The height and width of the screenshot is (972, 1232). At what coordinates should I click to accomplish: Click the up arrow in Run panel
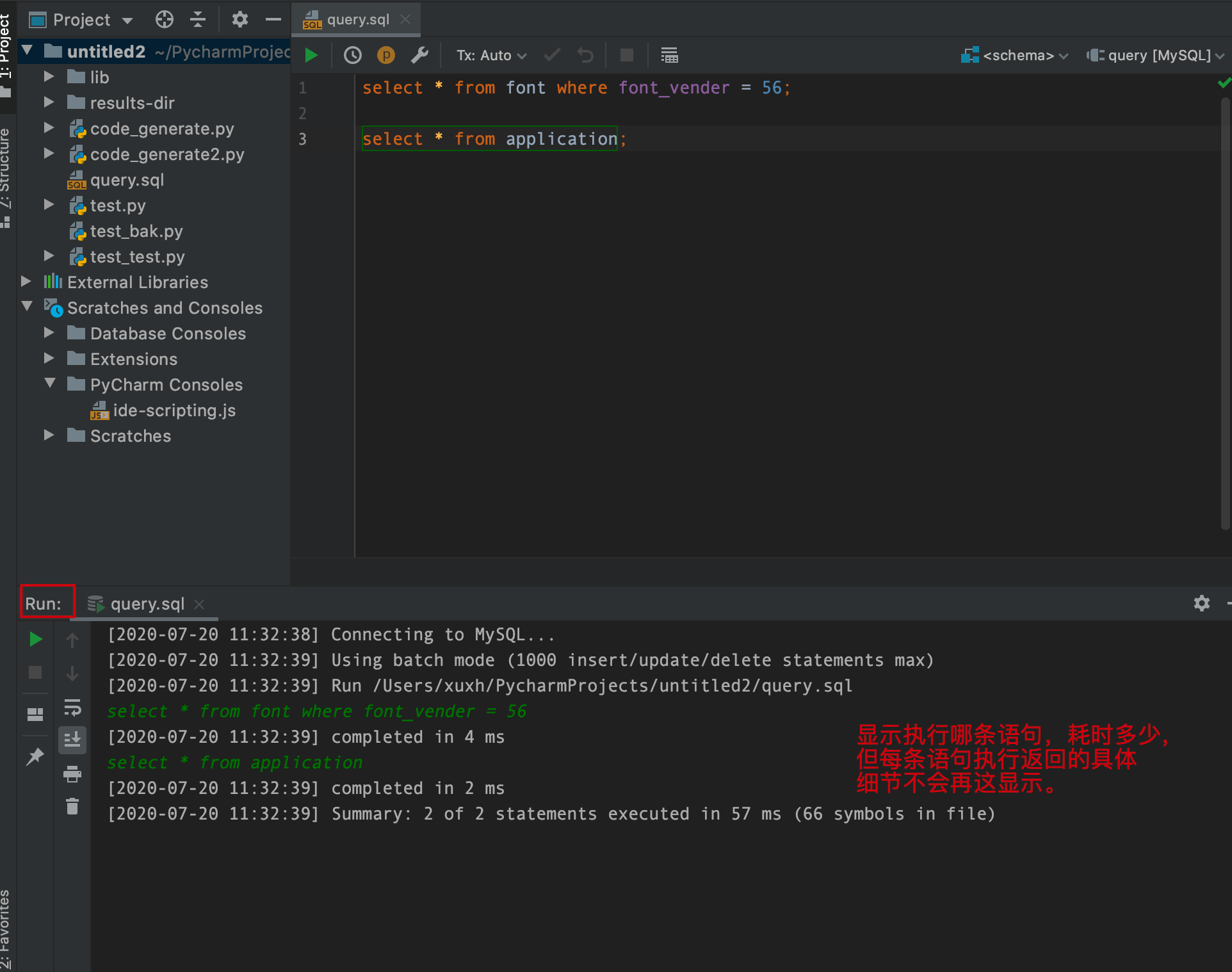pyautogui.click(x=72, y=639)
